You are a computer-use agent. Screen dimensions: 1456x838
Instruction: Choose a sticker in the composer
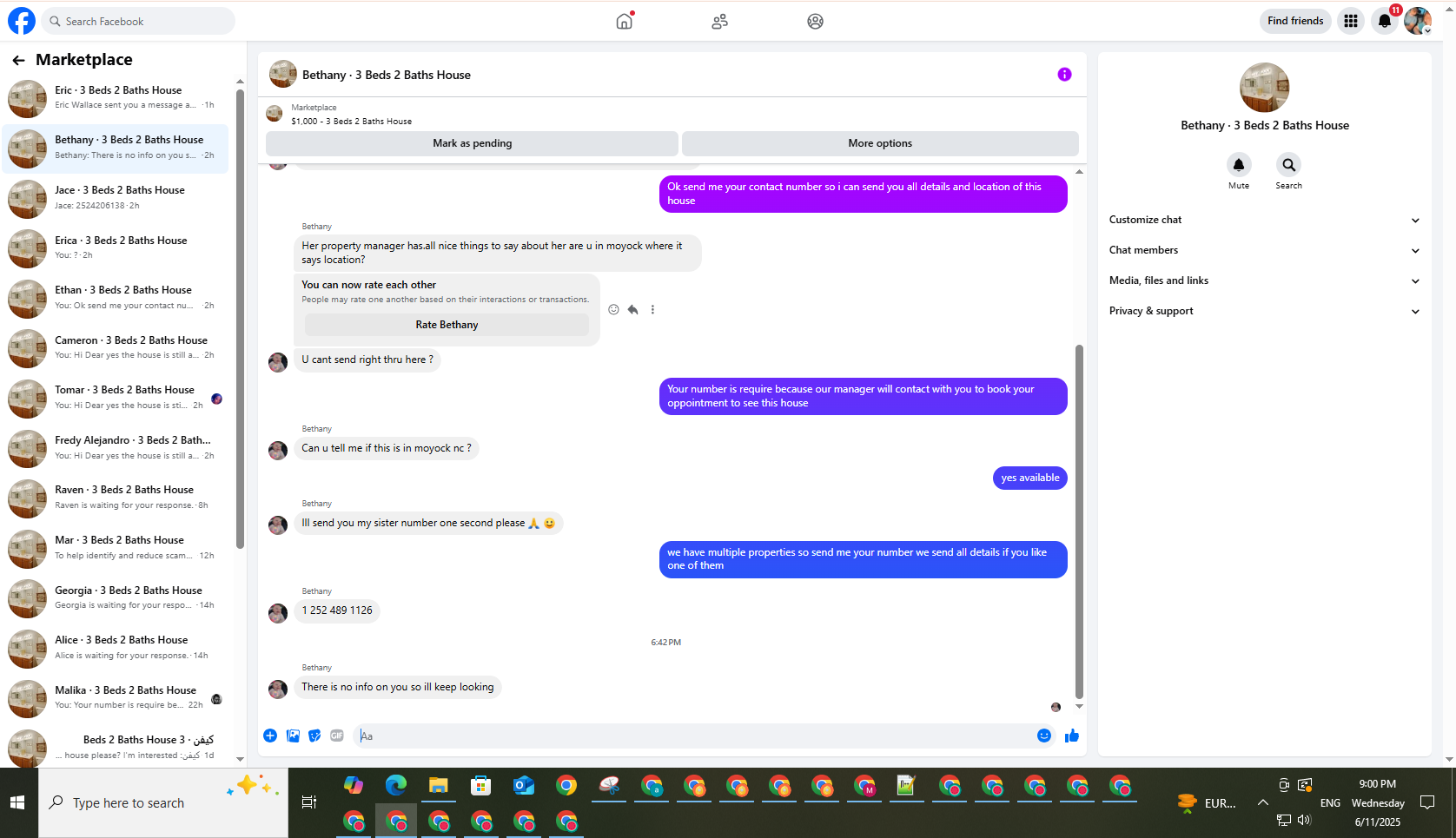coord(314,736)
